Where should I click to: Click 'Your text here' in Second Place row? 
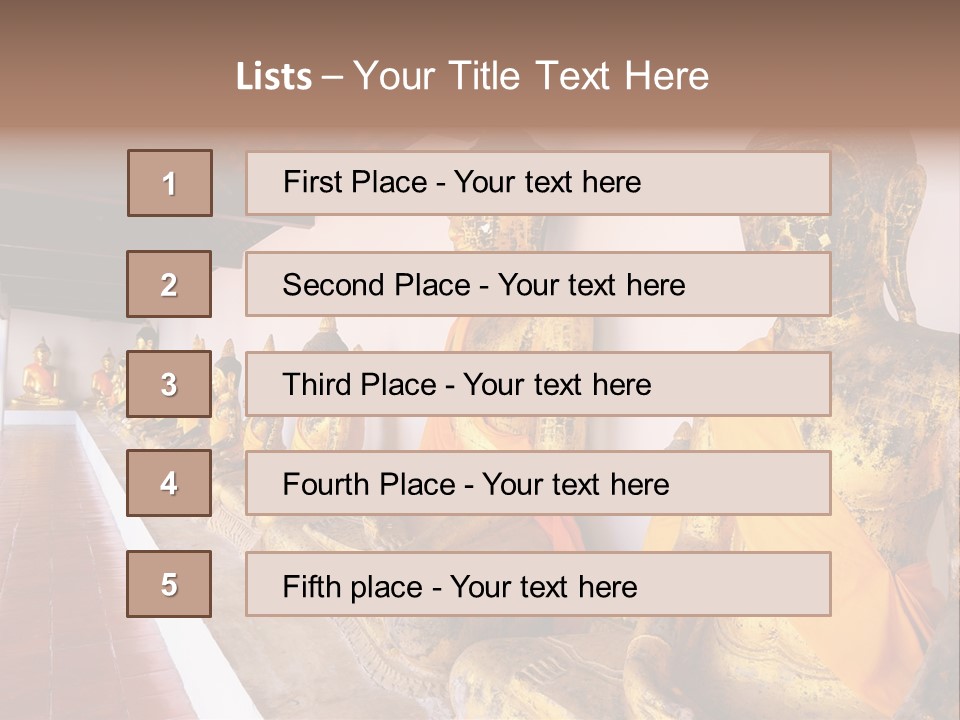(591, 285)
